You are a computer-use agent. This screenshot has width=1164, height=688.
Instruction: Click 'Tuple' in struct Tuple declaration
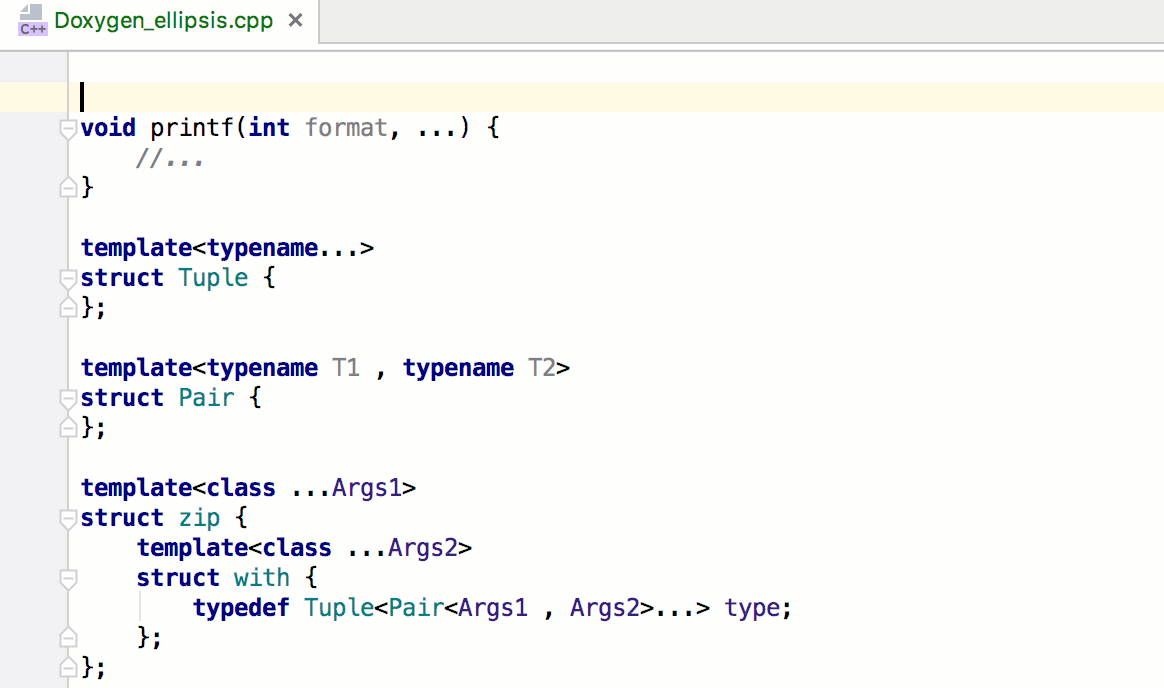tap(213, 278)
